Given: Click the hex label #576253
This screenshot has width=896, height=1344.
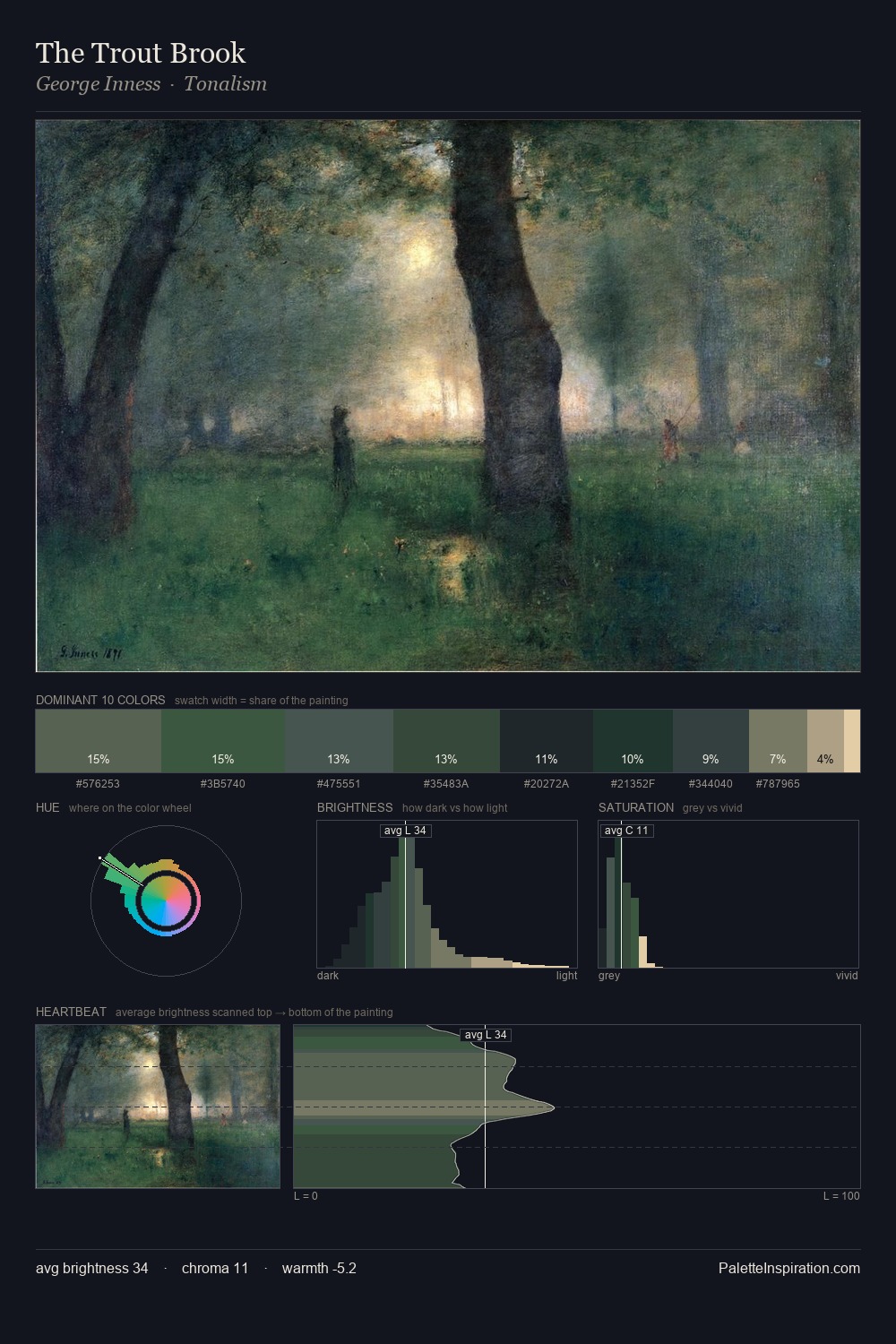Looking at the screenshot, I should pos(98,784).
